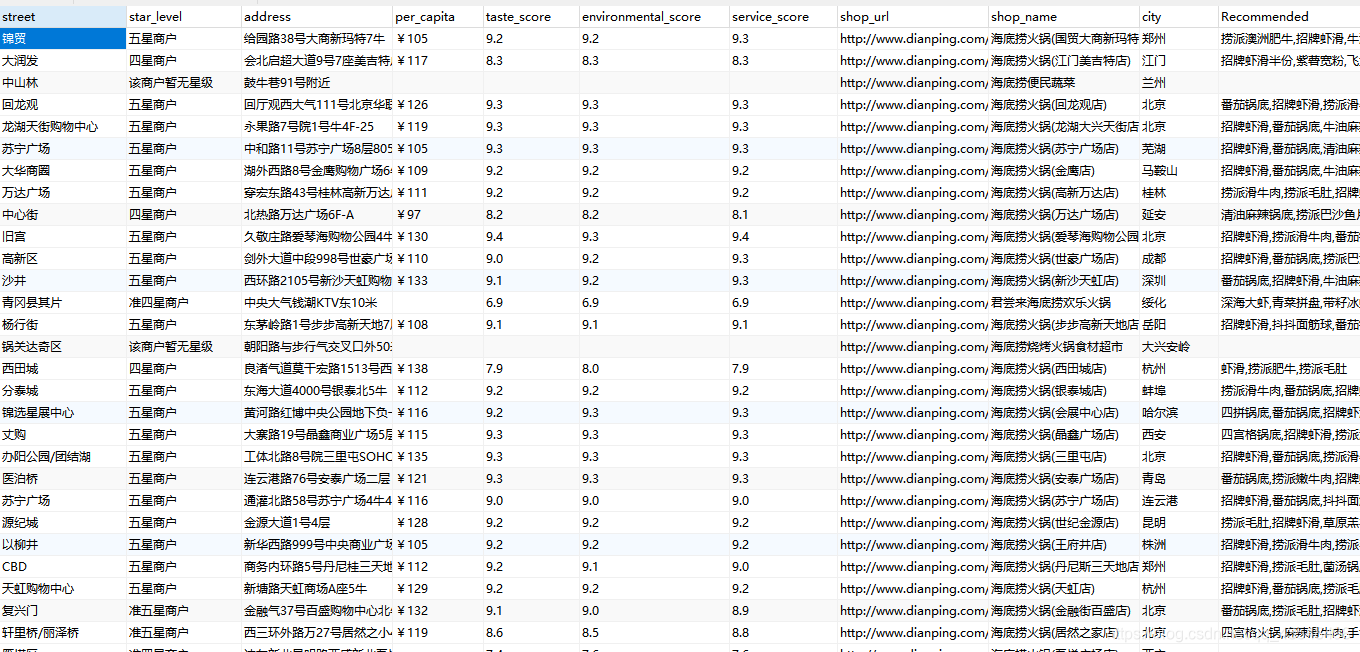Click the city cell 芜湖
Viewport: 1360px width, 652px height.
[1179, 148]
